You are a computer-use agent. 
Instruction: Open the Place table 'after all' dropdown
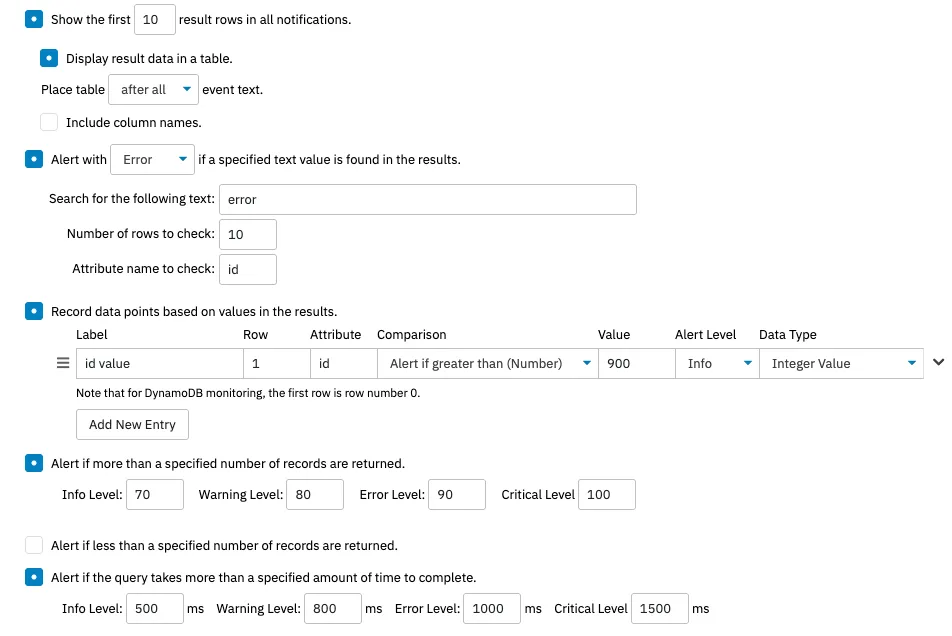pos(153,89)
